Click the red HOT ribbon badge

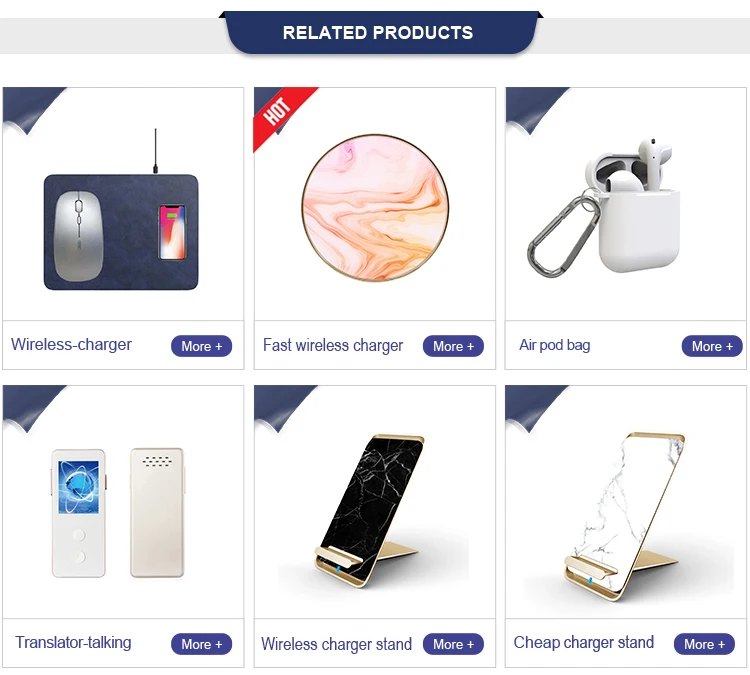click(282, 116)
